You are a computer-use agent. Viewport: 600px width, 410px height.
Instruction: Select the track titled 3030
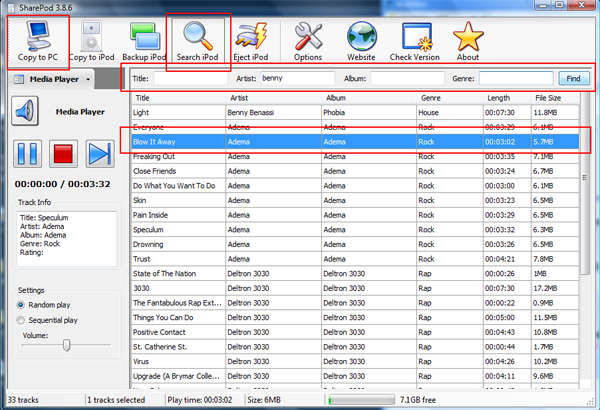355,288
